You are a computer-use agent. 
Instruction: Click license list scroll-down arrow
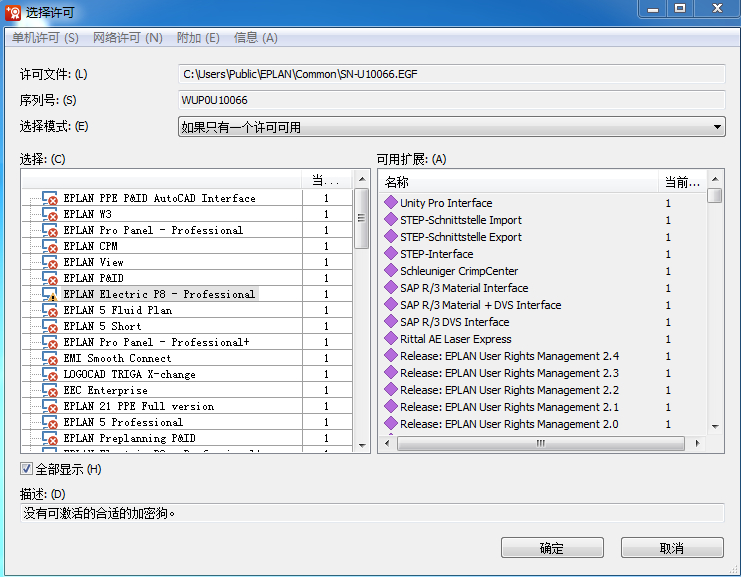pyautogui.click(x=362, y=445)
